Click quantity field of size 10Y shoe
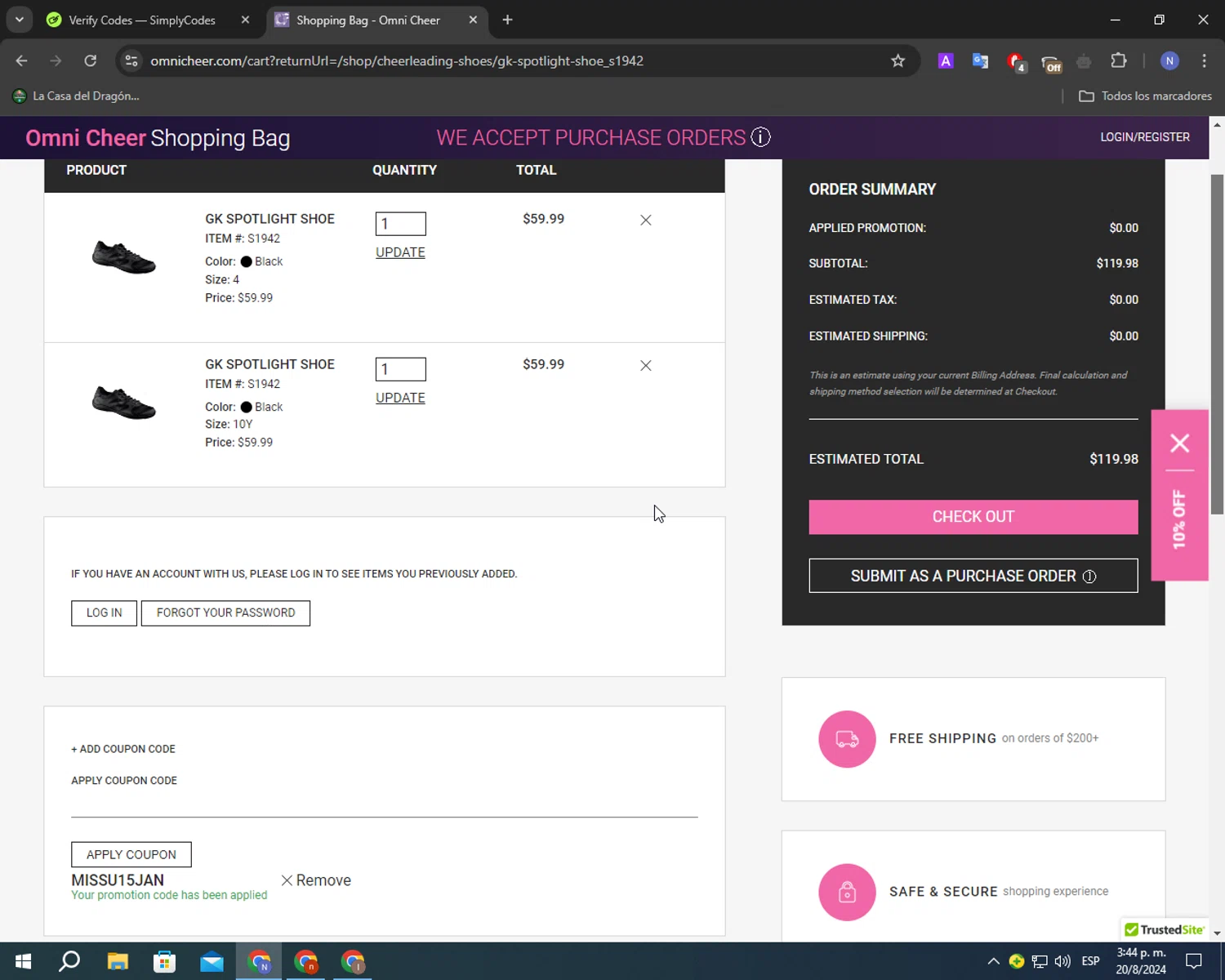1225x980 pixels. pos(400,369)
